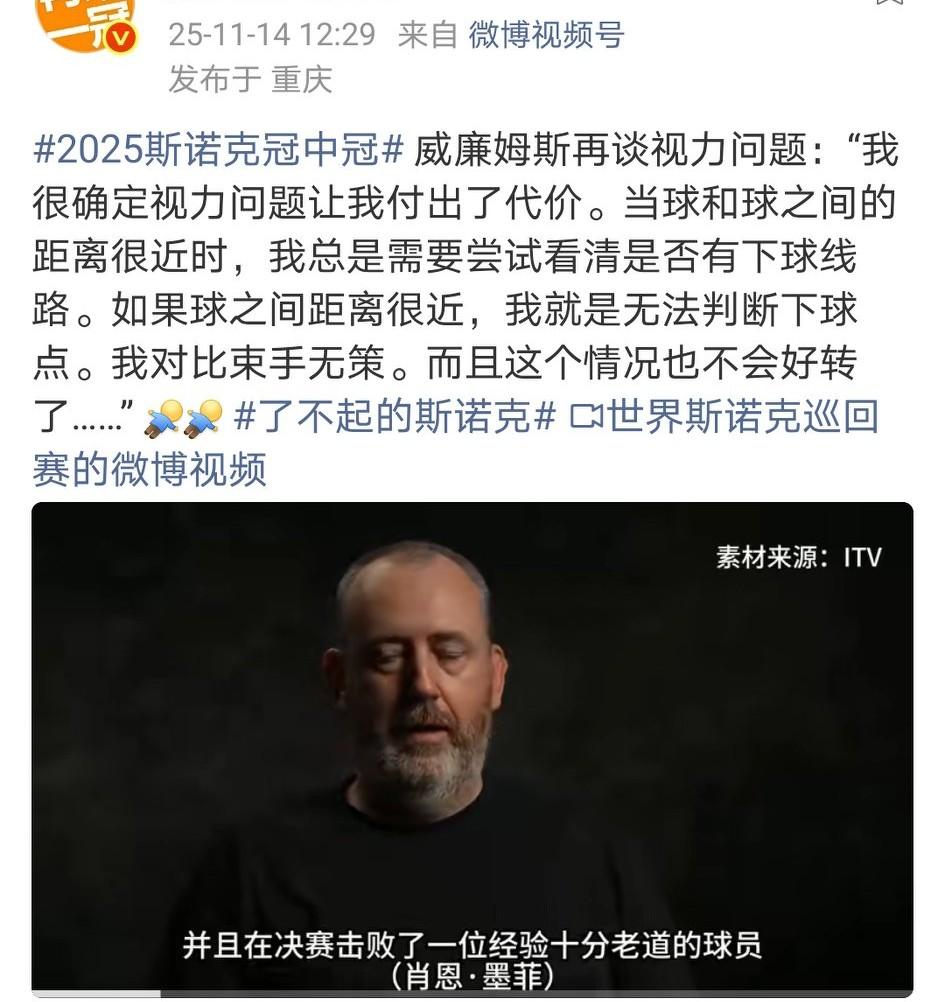
Task: Tap the partially visible top-right corner icon
Action: pos(889,2)
